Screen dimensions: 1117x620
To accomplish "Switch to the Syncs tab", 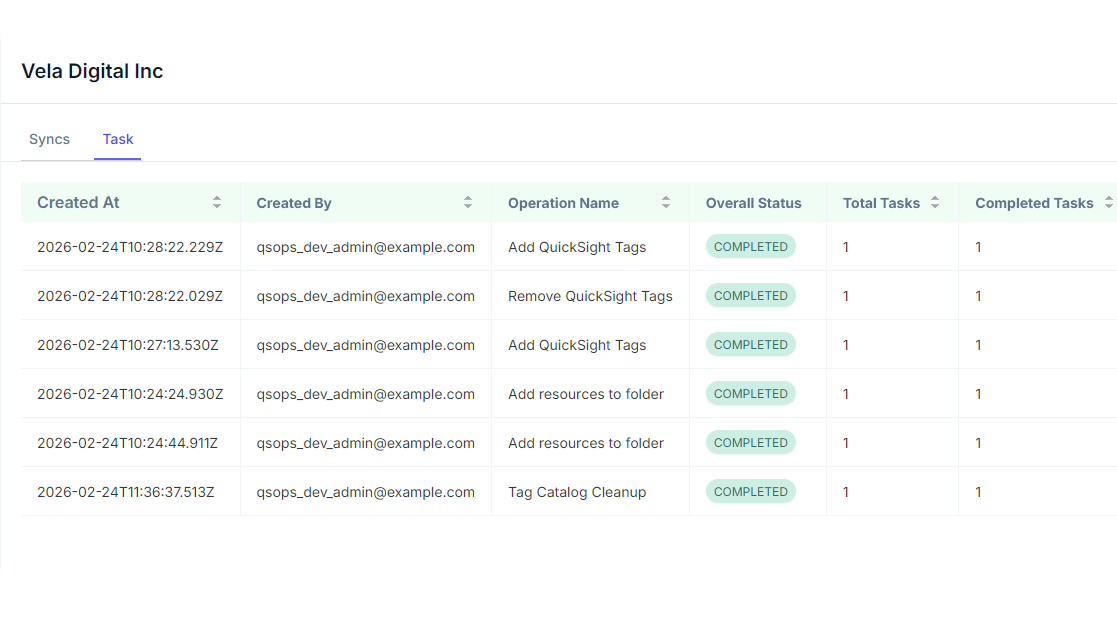I will tap(49, 139).
